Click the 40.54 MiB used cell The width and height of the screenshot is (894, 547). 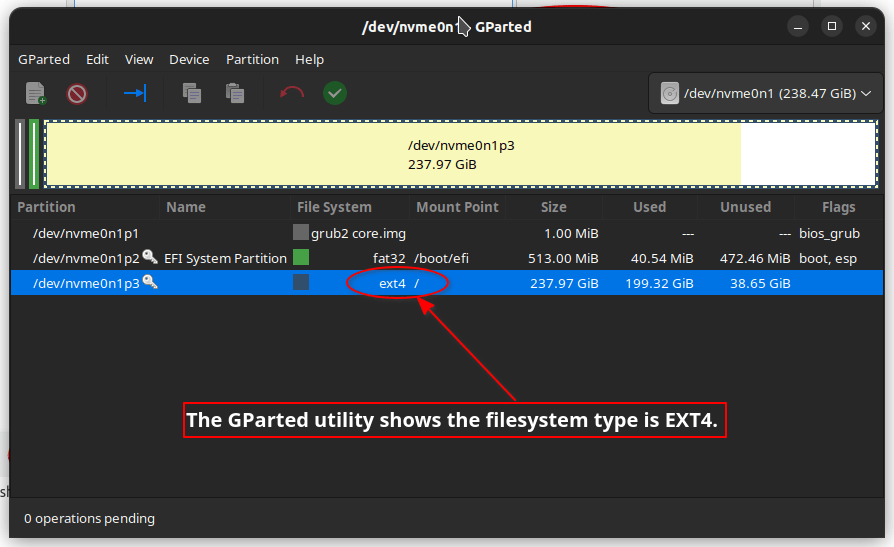(x=662, y=258)
